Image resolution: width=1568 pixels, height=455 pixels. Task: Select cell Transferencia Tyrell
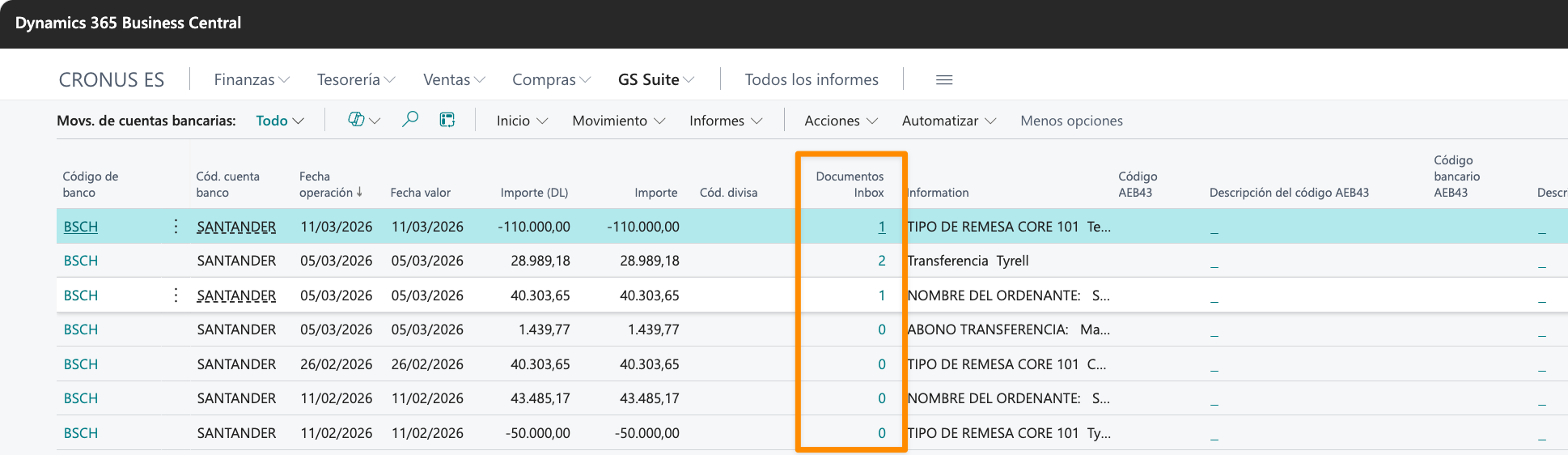968,261
